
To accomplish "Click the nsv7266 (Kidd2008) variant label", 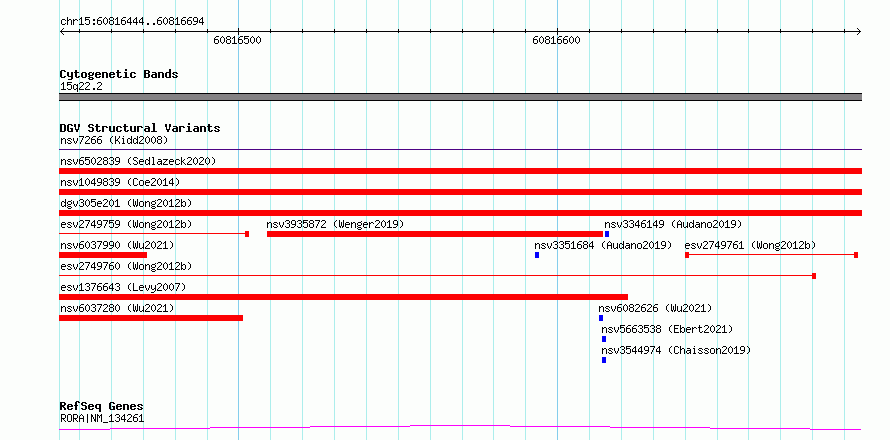I will tap(114, 140).
